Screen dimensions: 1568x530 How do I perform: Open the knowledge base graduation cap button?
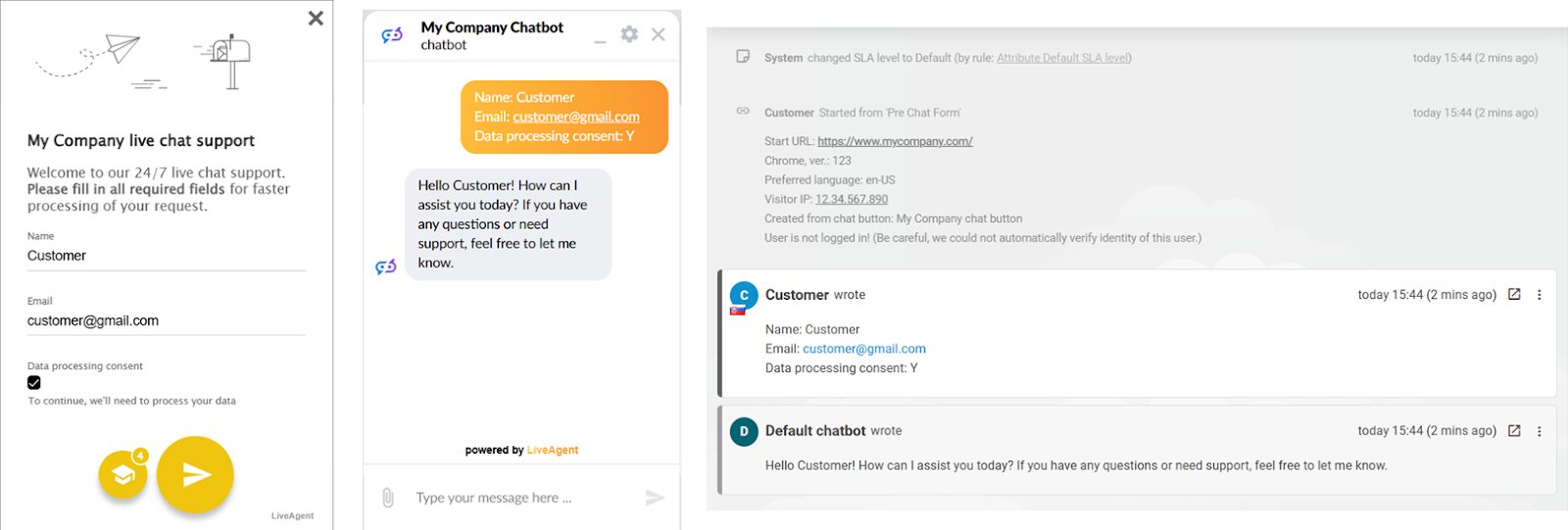pos(122,475)
